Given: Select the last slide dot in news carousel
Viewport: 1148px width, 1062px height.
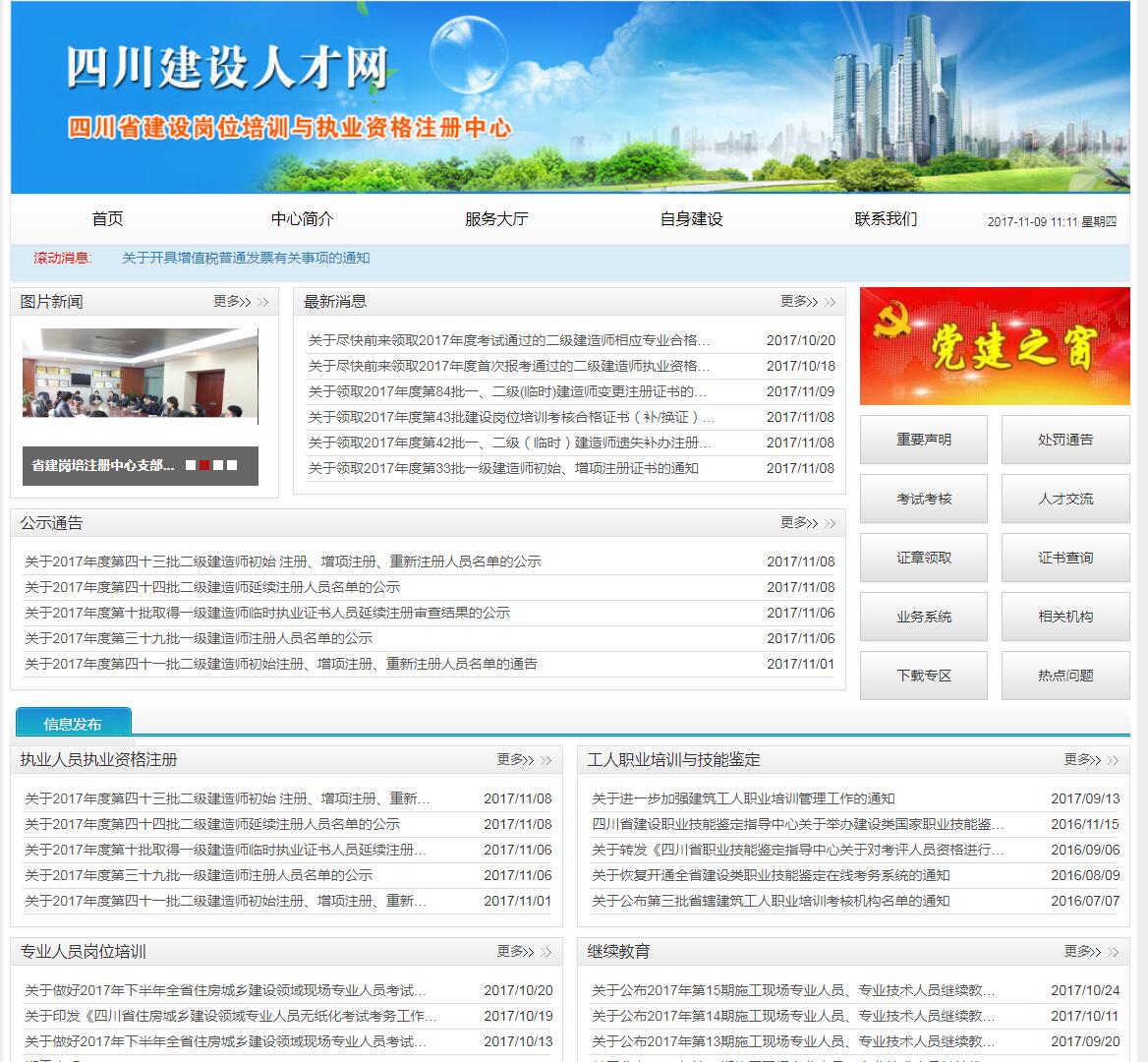Looking at the screenshot, I should [232, 465].
